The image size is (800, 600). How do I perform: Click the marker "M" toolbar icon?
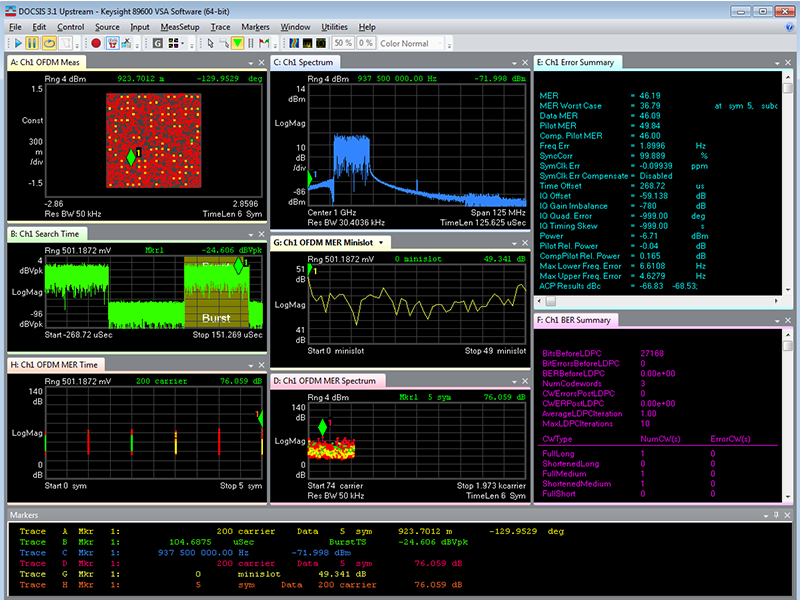pyautogui.click(x=262, y=44)
